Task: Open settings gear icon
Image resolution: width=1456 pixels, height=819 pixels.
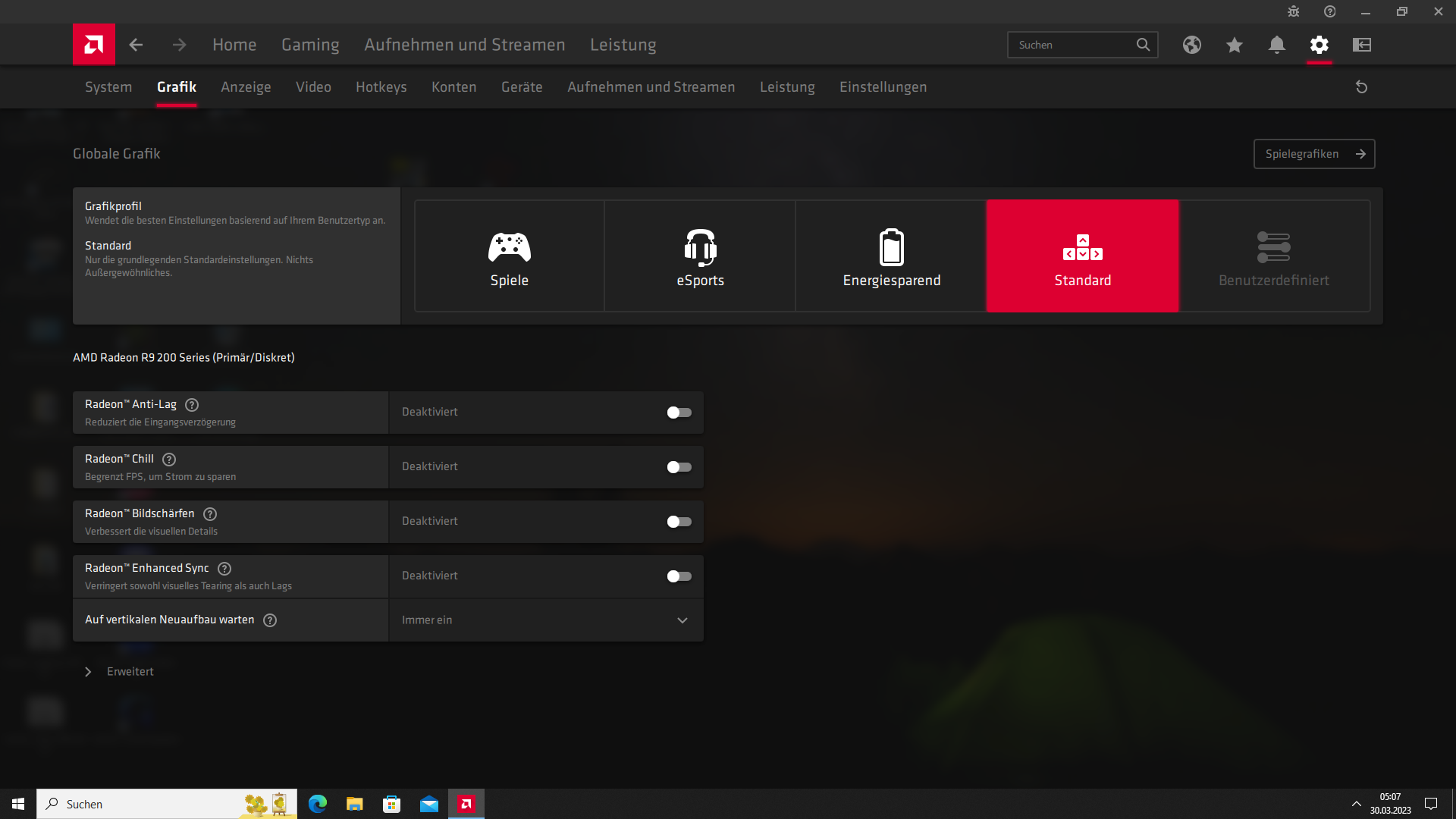Action: [x=1319, y=45]
